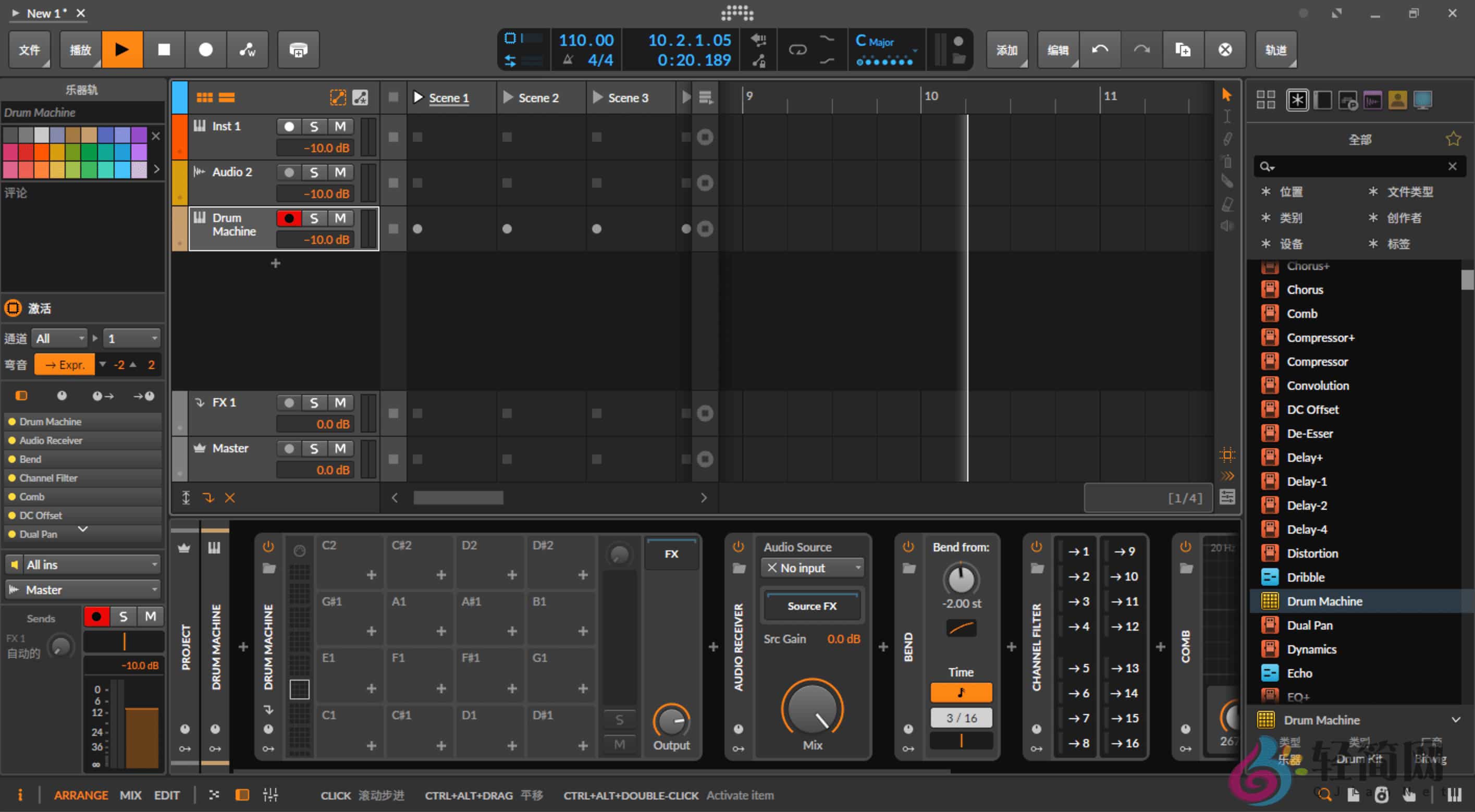Solo the Audio 2 track

[x=314, y=172]
